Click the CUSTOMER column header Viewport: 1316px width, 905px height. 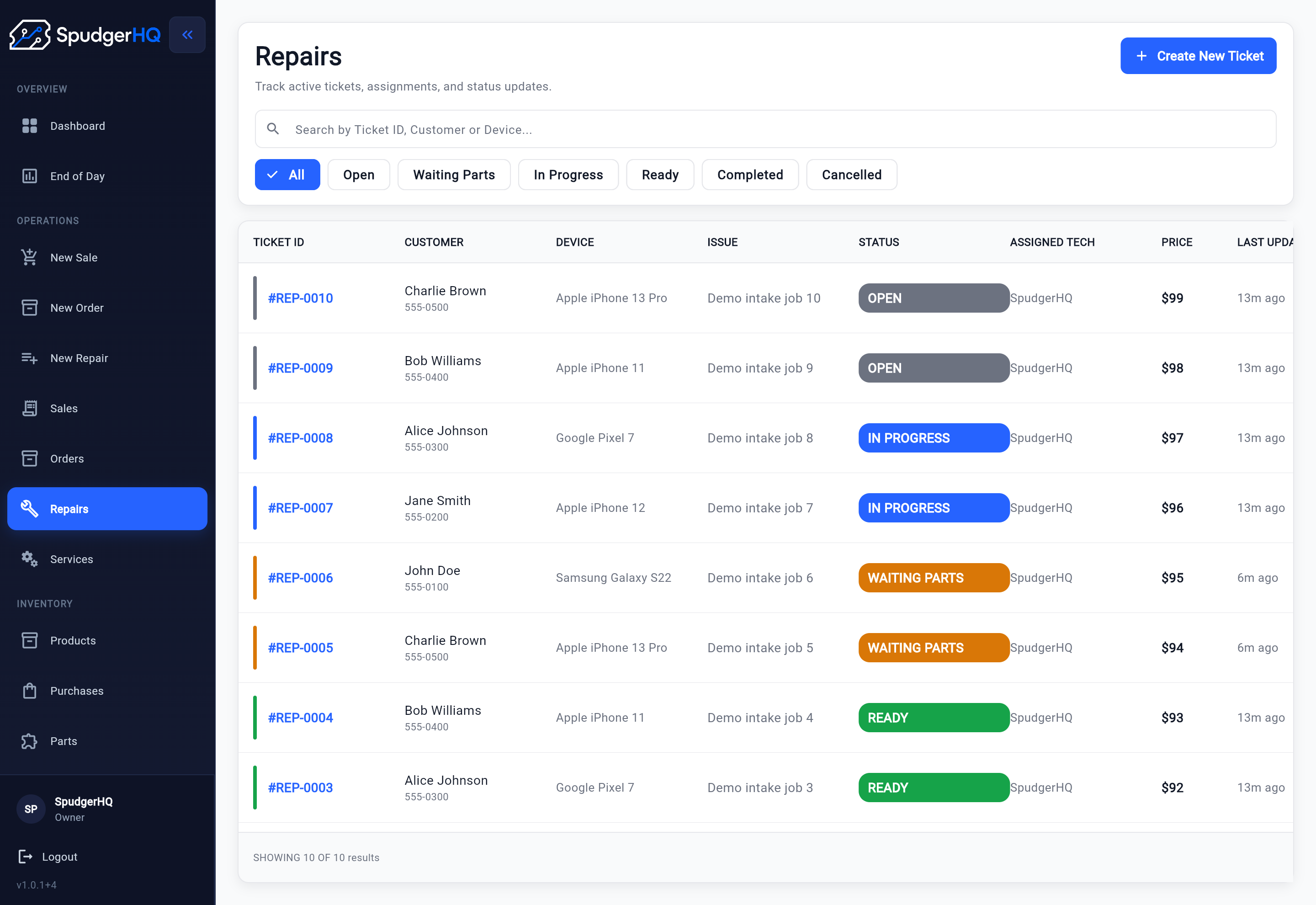(x=434, y=242)
